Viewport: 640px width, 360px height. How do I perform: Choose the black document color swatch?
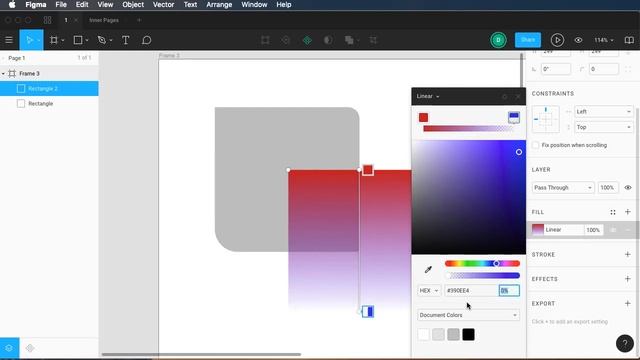tap(468, 335)
